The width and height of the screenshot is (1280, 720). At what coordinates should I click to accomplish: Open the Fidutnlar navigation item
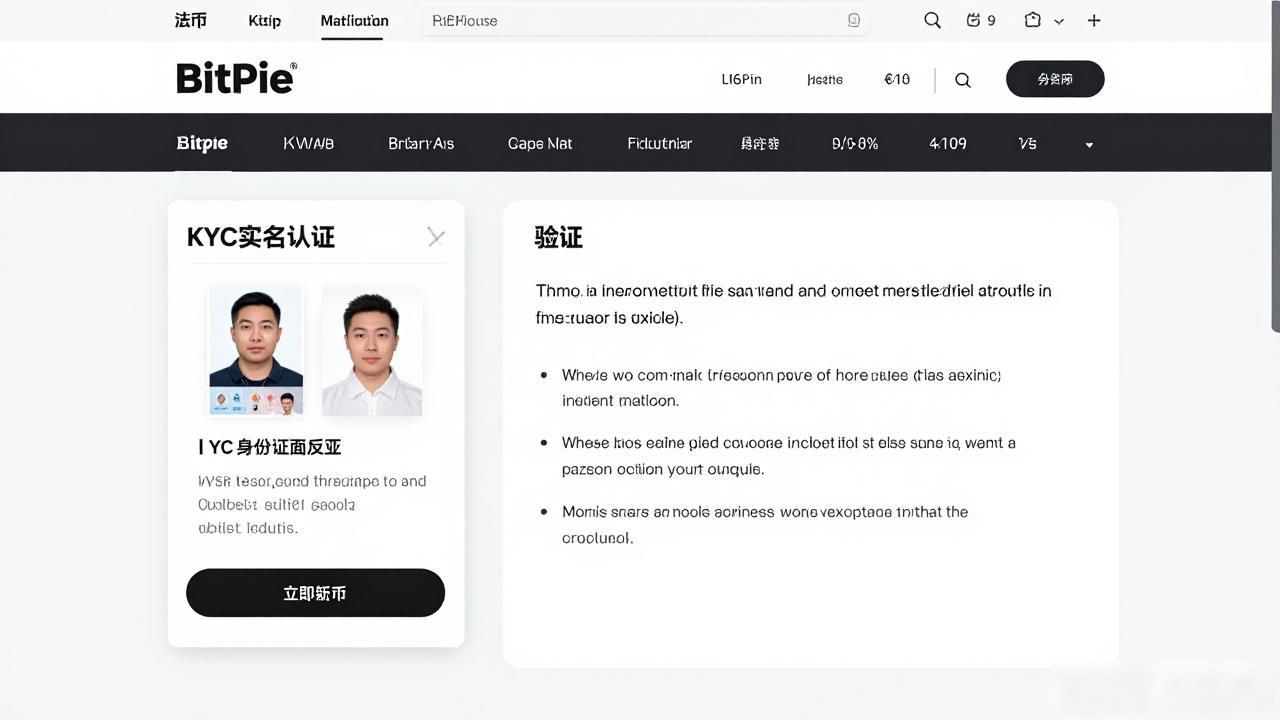(x=660, y=143)
